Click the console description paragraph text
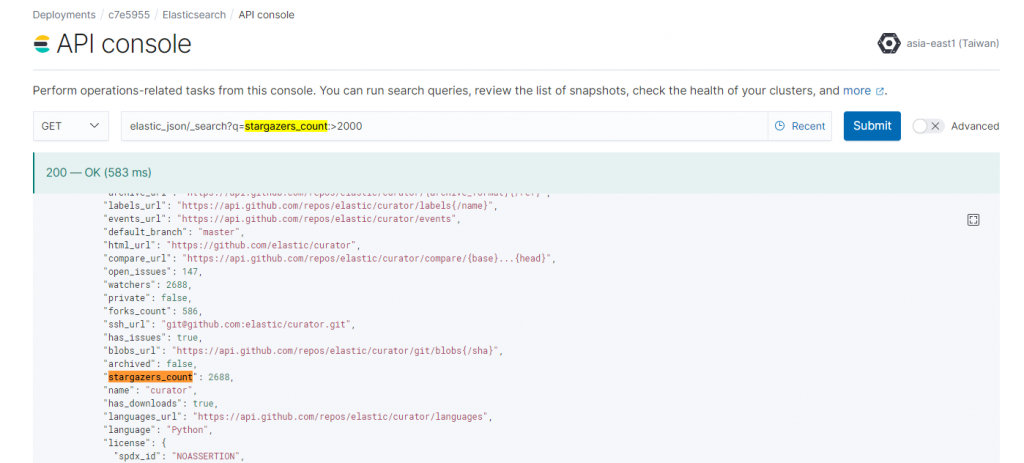This screenshot has width=1024, height=463. point(459,91)
